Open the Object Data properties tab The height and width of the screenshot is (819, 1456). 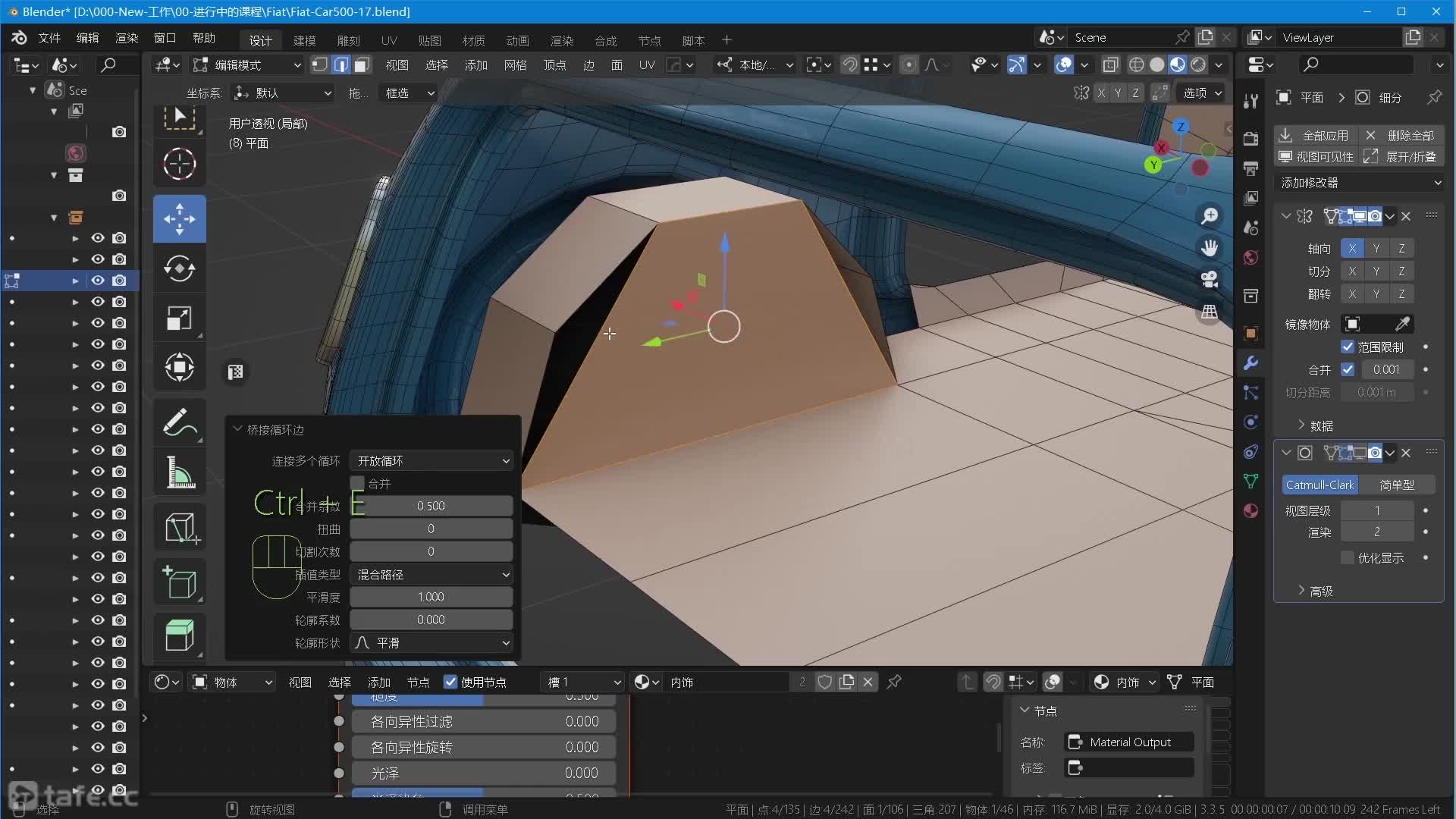[x=1250, y=482]
